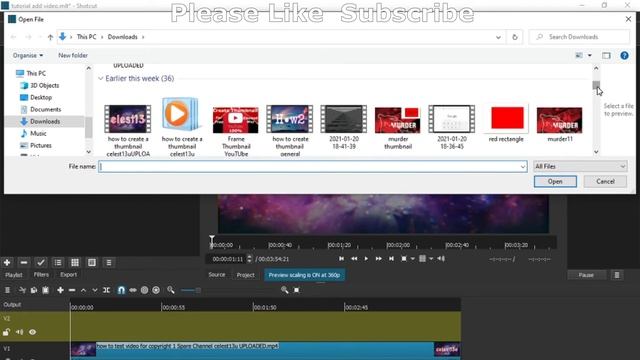Rewind the player
This screenshot has width=640, height=360.
(354, 258)
